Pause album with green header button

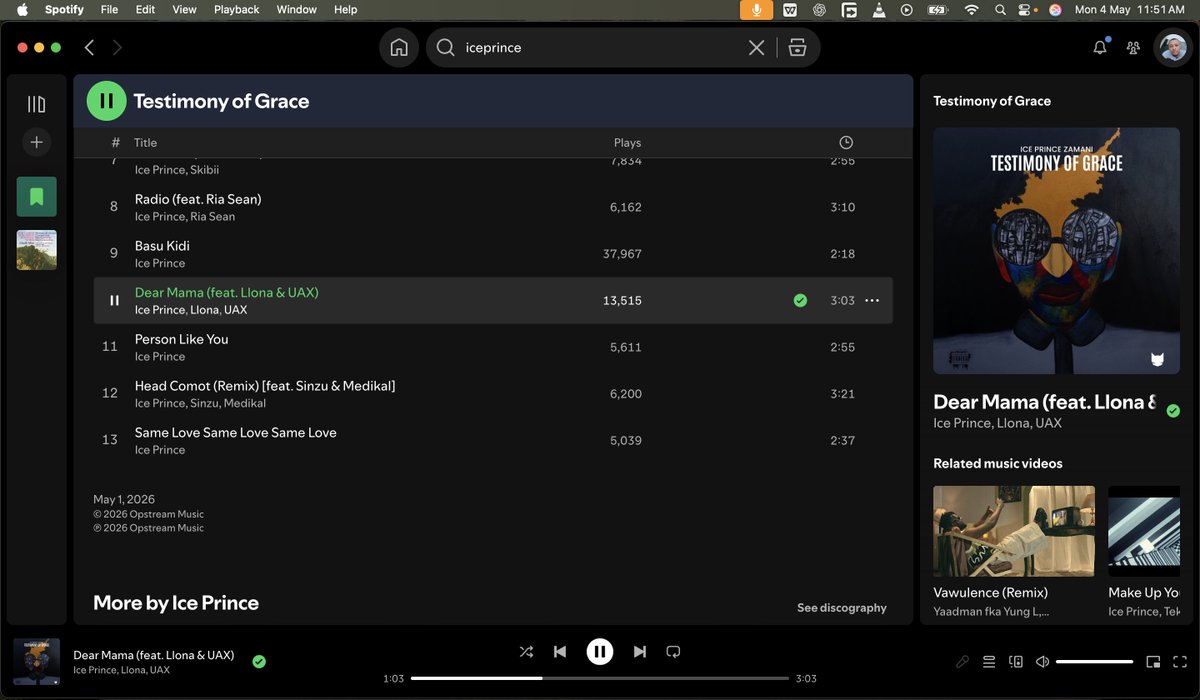[x=106, y=100]
